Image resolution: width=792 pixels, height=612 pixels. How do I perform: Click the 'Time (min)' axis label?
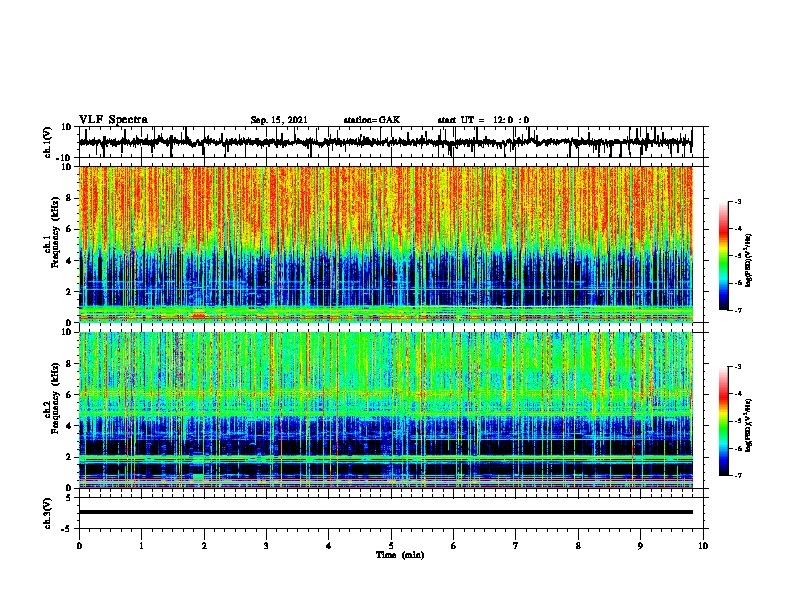click(400, 554)
